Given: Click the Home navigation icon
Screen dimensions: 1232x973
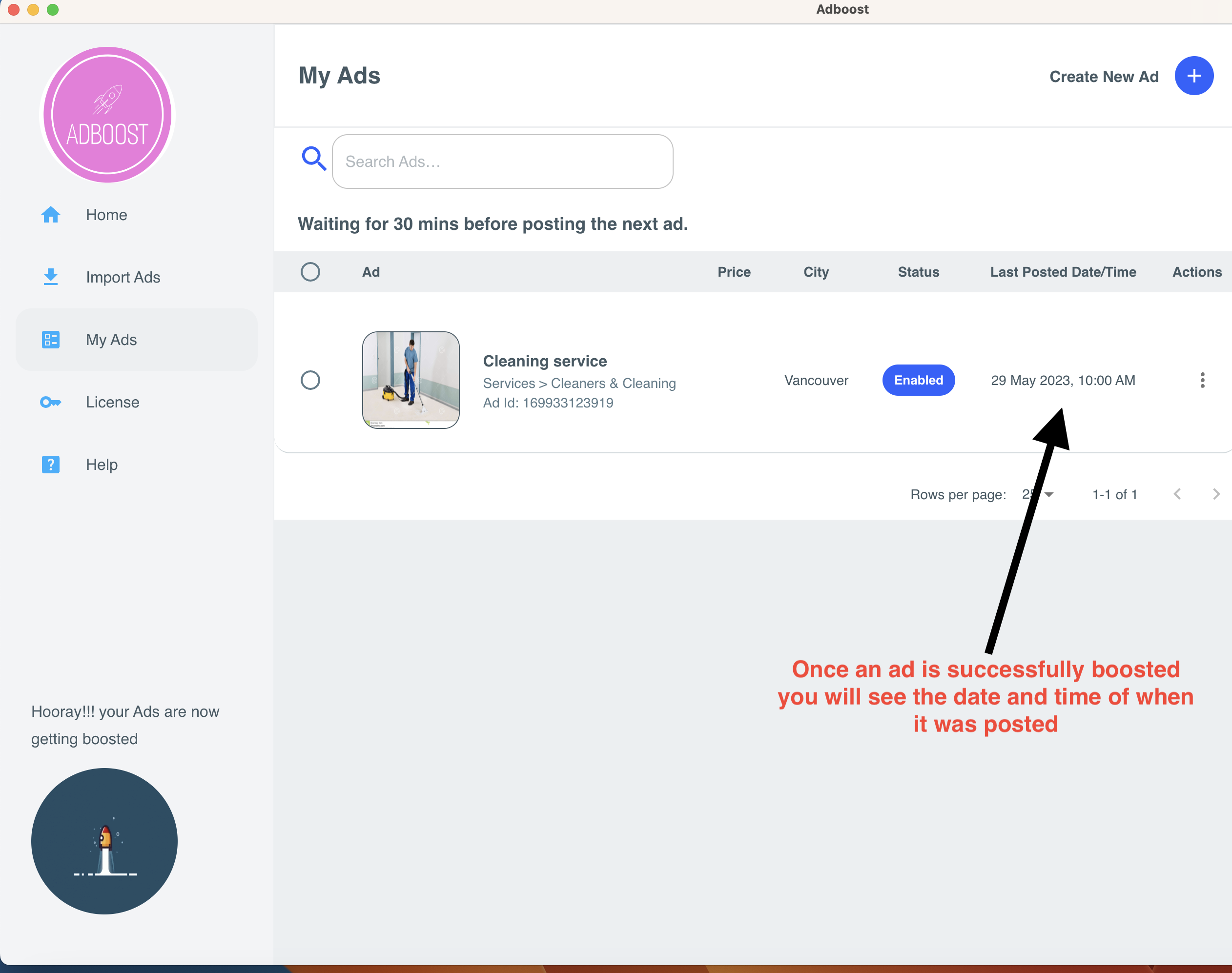Looking at the screenshot, I should 50,214.
